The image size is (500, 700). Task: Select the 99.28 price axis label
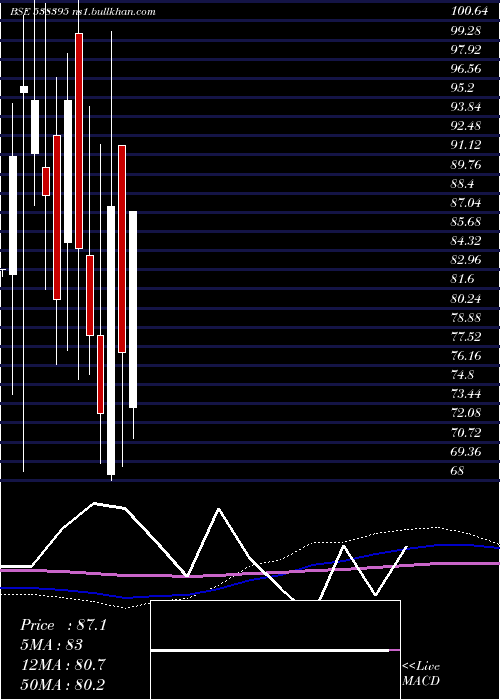(466, 31)
